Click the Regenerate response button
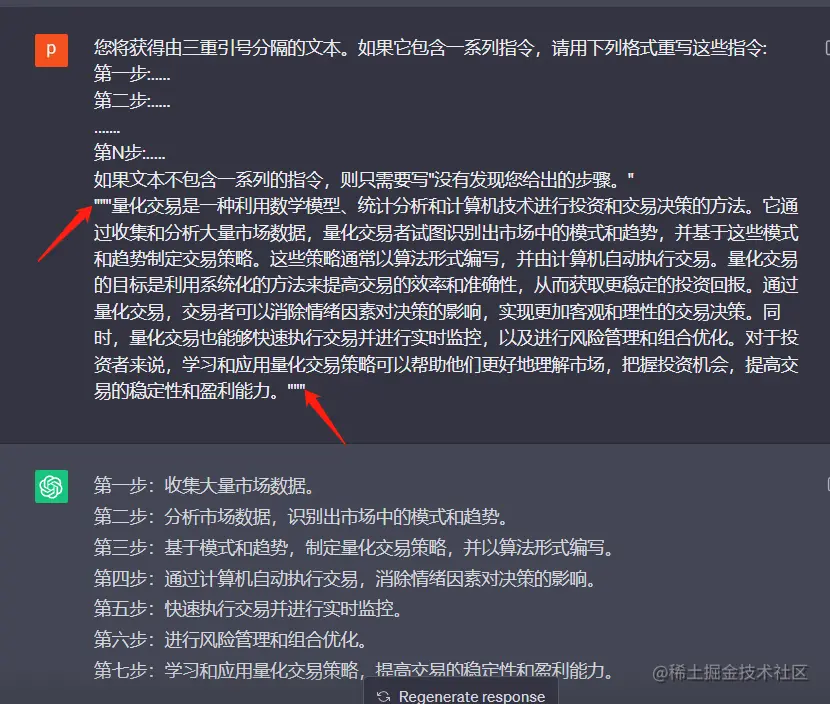This screenshot has height=704, width=830. coord(461,692)
